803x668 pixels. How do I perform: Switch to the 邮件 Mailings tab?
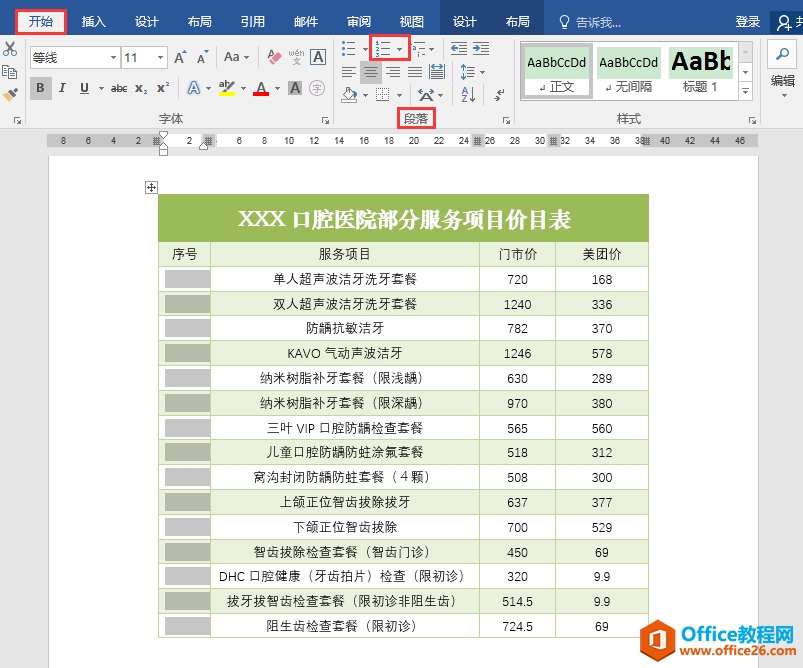(x=306, y=22)
